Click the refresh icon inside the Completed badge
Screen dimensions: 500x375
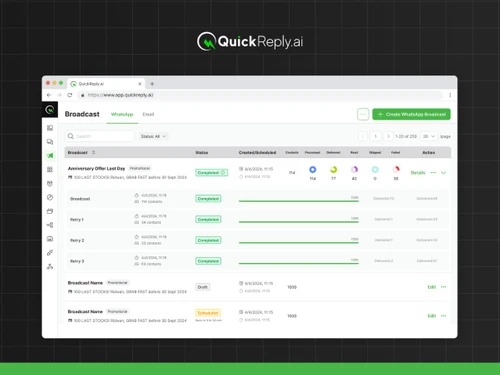224,172
